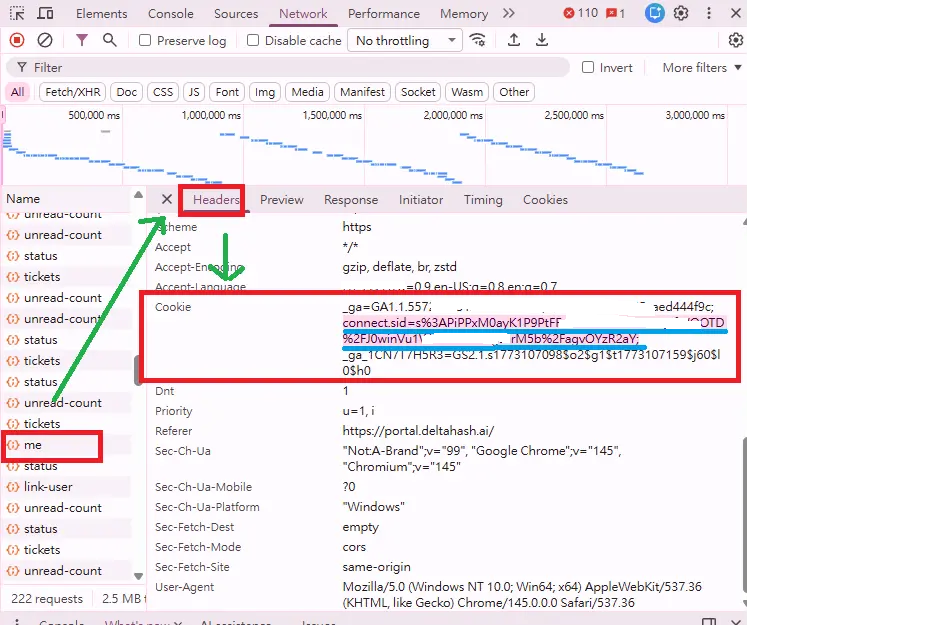The height and width of the screenshot is (625, 934).
Task: Check the Disable cache option
Action: coord(253,41)
